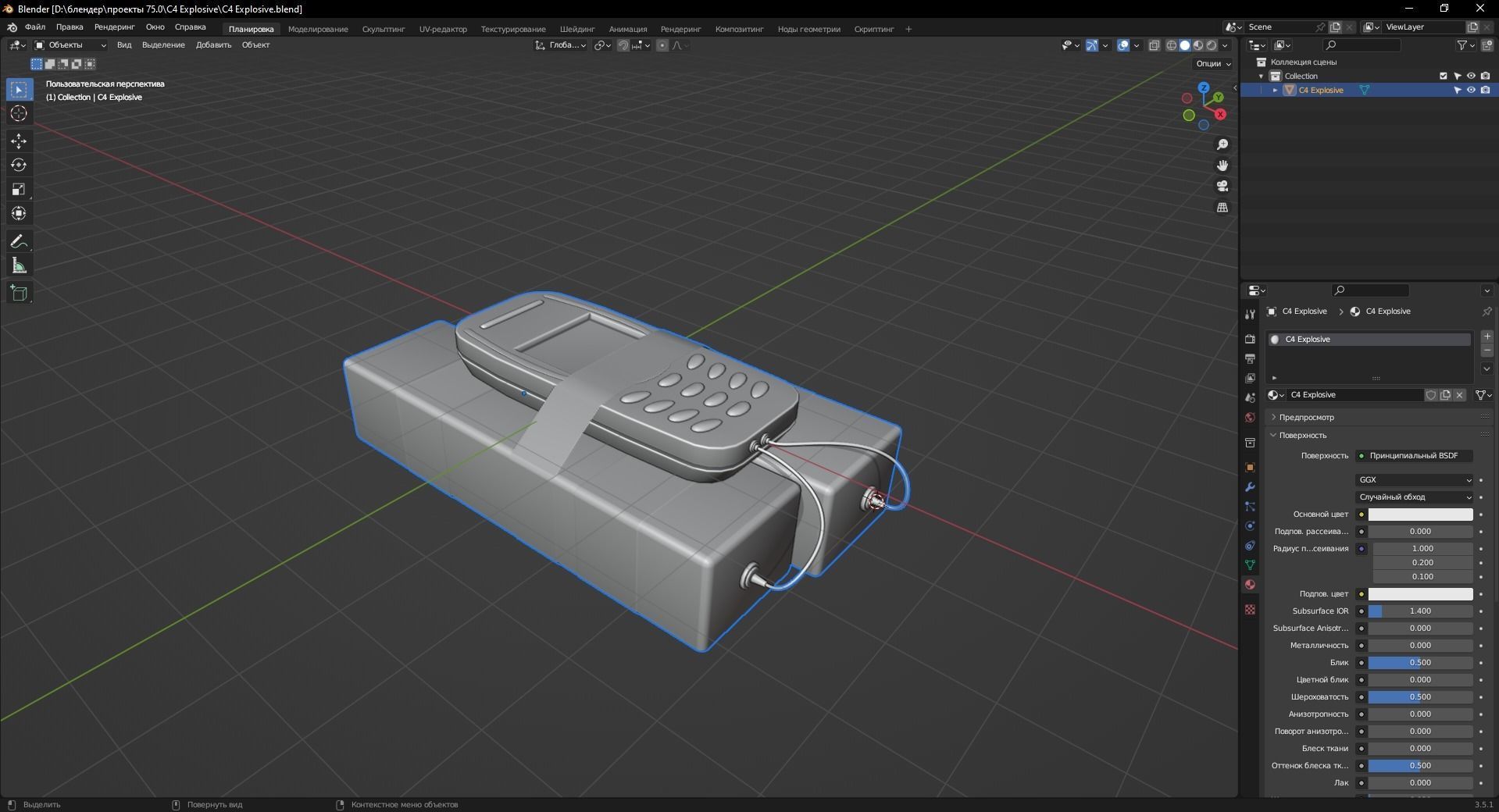Open the Render Properties camera tab

[1249, 340]
